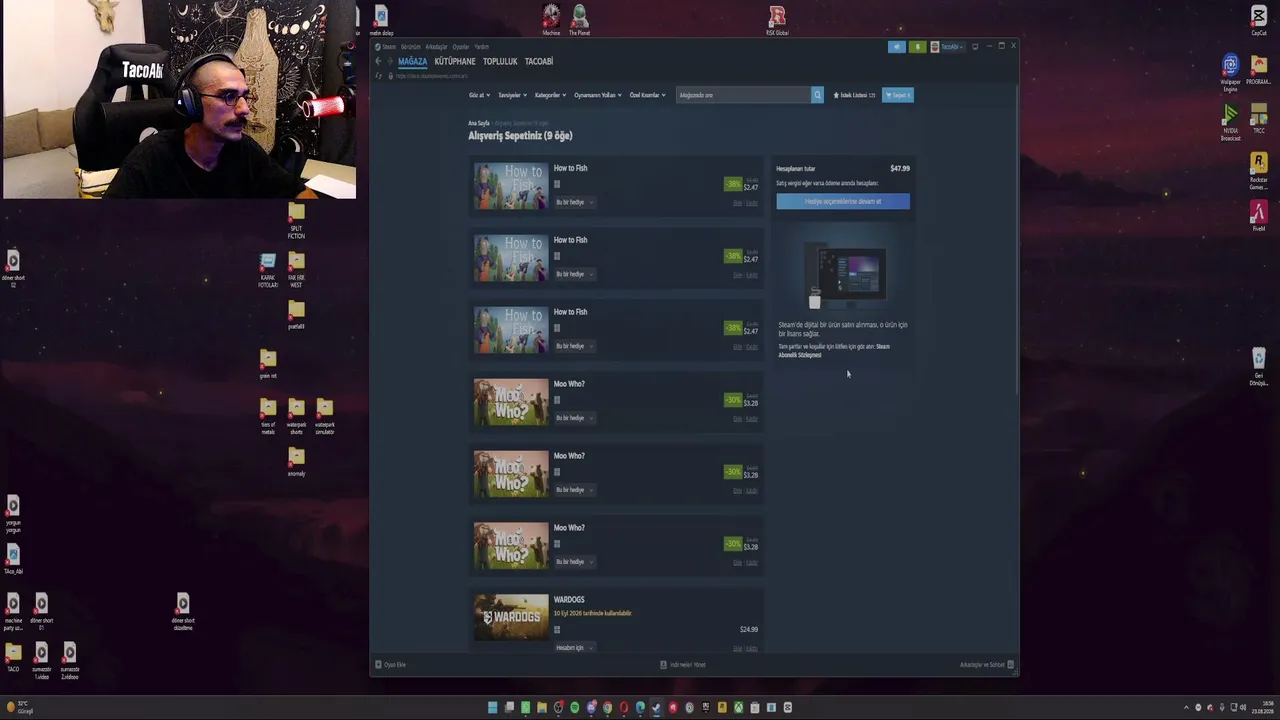Viewport: 1280px width, 720px height.
Task: Launch Big Picture mode icon in Steam
Action: pos(975,46)
